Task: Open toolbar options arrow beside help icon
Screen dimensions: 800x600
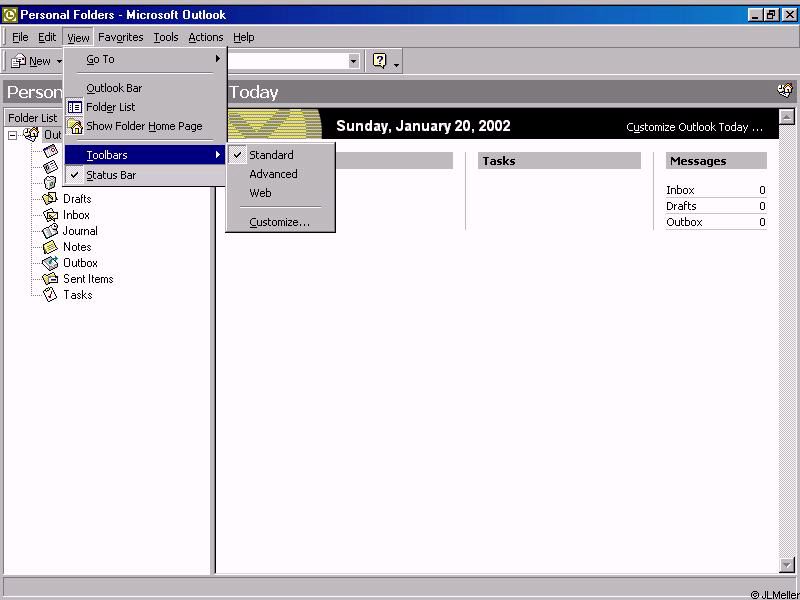Action: [x=396, y=64]
